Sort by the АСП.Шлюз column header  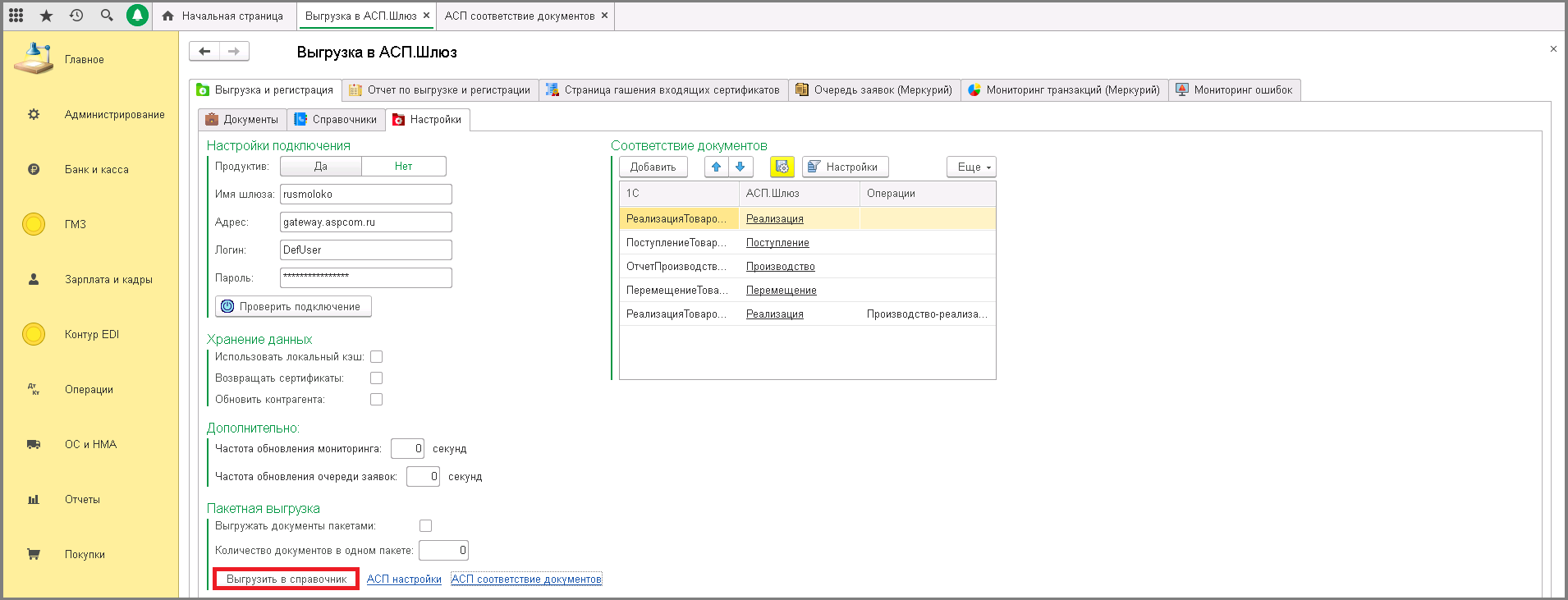click(x=800, y=194)
